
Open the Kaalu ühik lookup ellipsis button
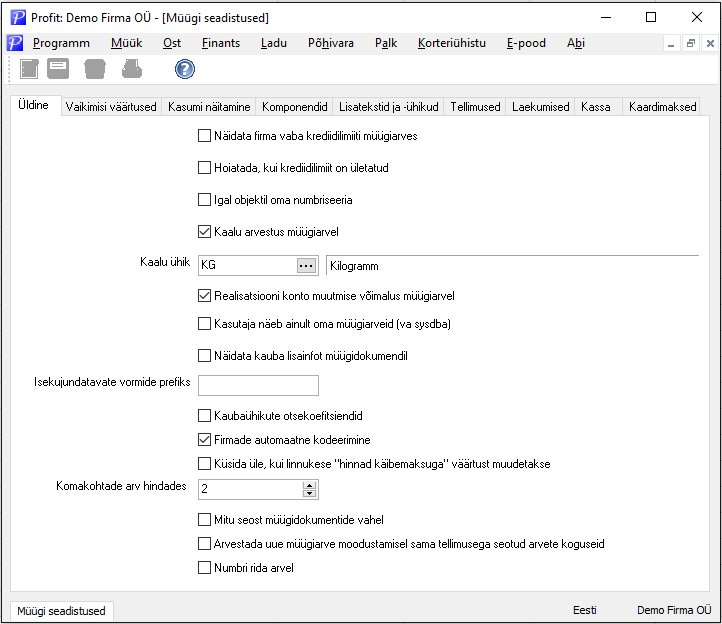tap(306, 266)
